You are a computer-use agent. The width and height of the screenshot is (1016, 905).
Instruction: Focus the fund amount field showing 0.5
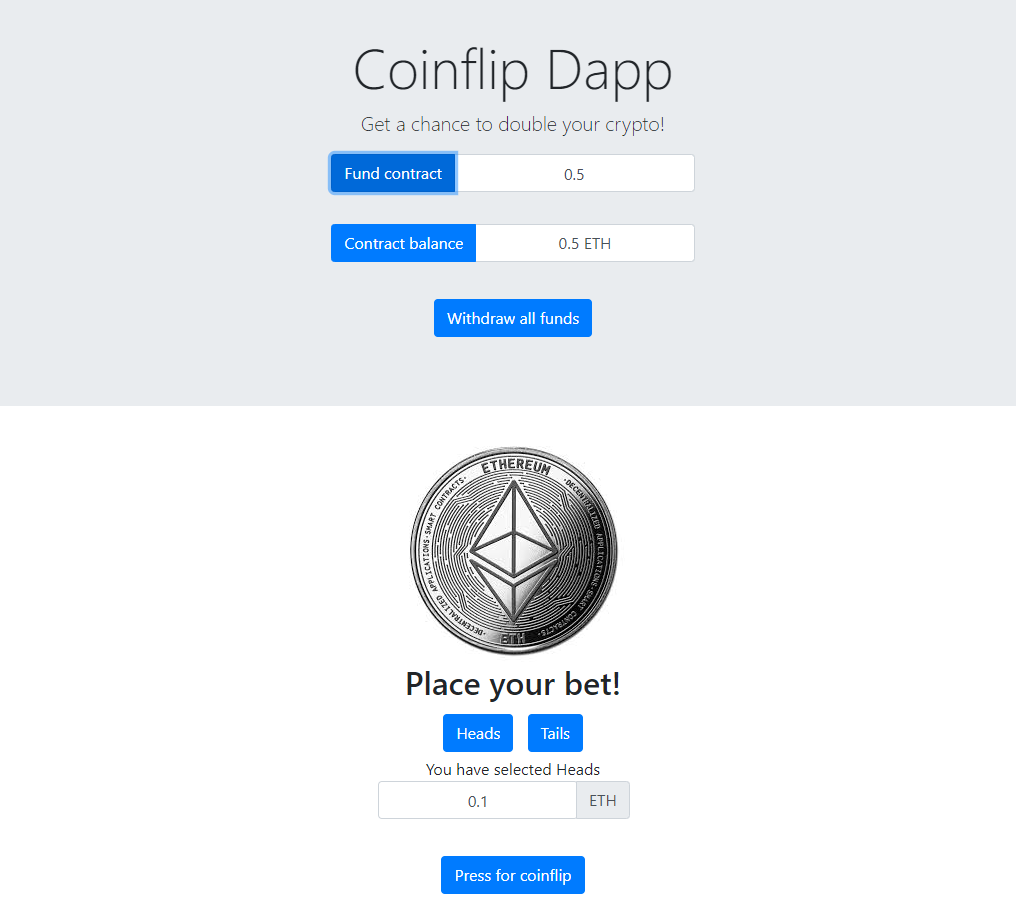coord(575,174)
